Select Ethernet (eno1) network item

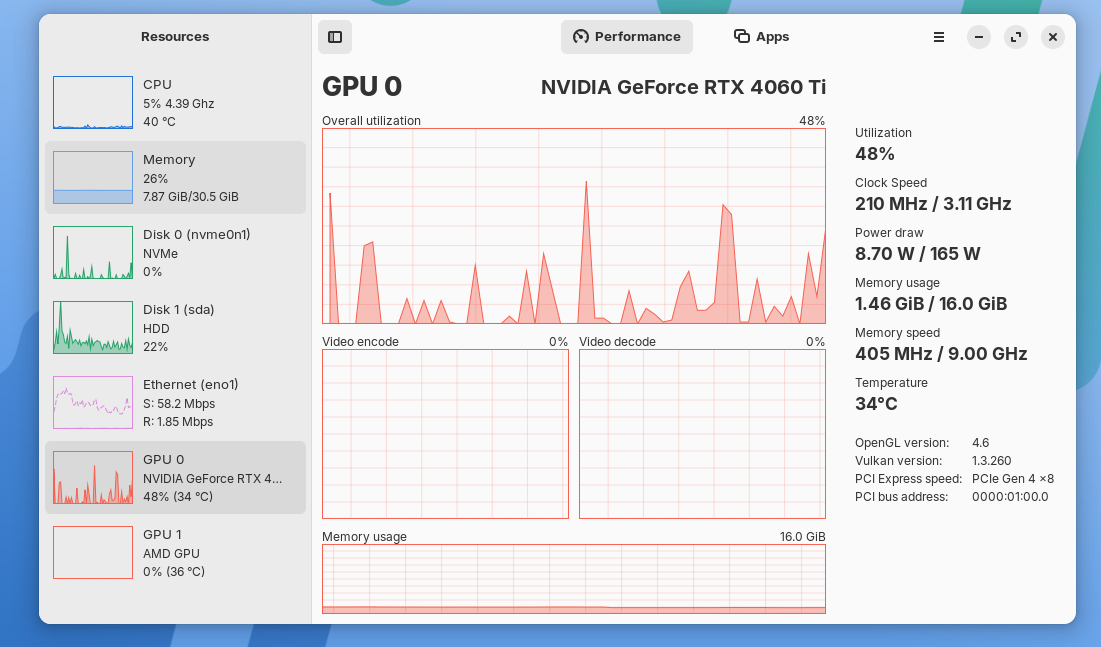click(x=175, y=403)
